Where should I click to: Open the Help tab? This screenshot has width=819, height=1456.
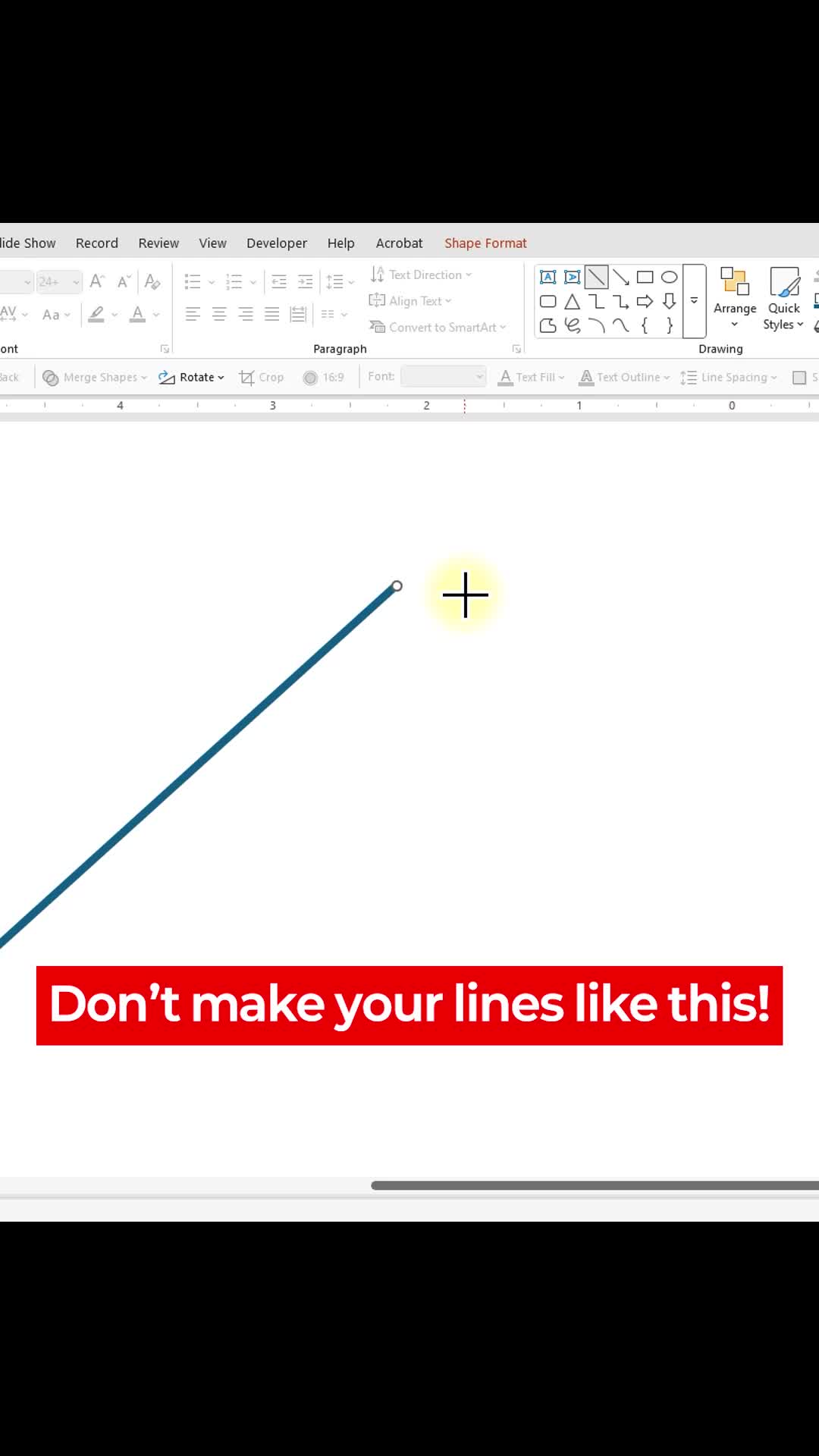(x=340, y=243)
